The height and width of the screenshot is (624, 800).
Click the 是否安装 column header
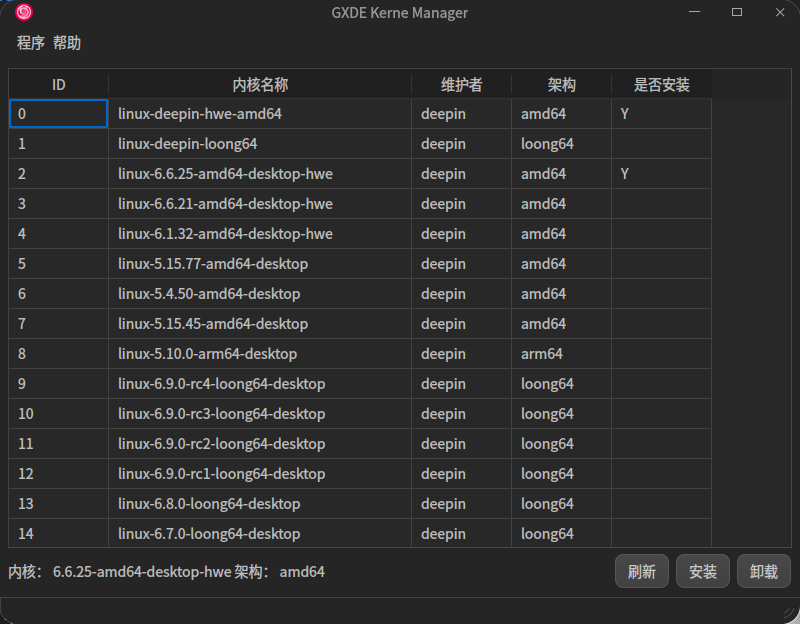click(x=661, y=84)
